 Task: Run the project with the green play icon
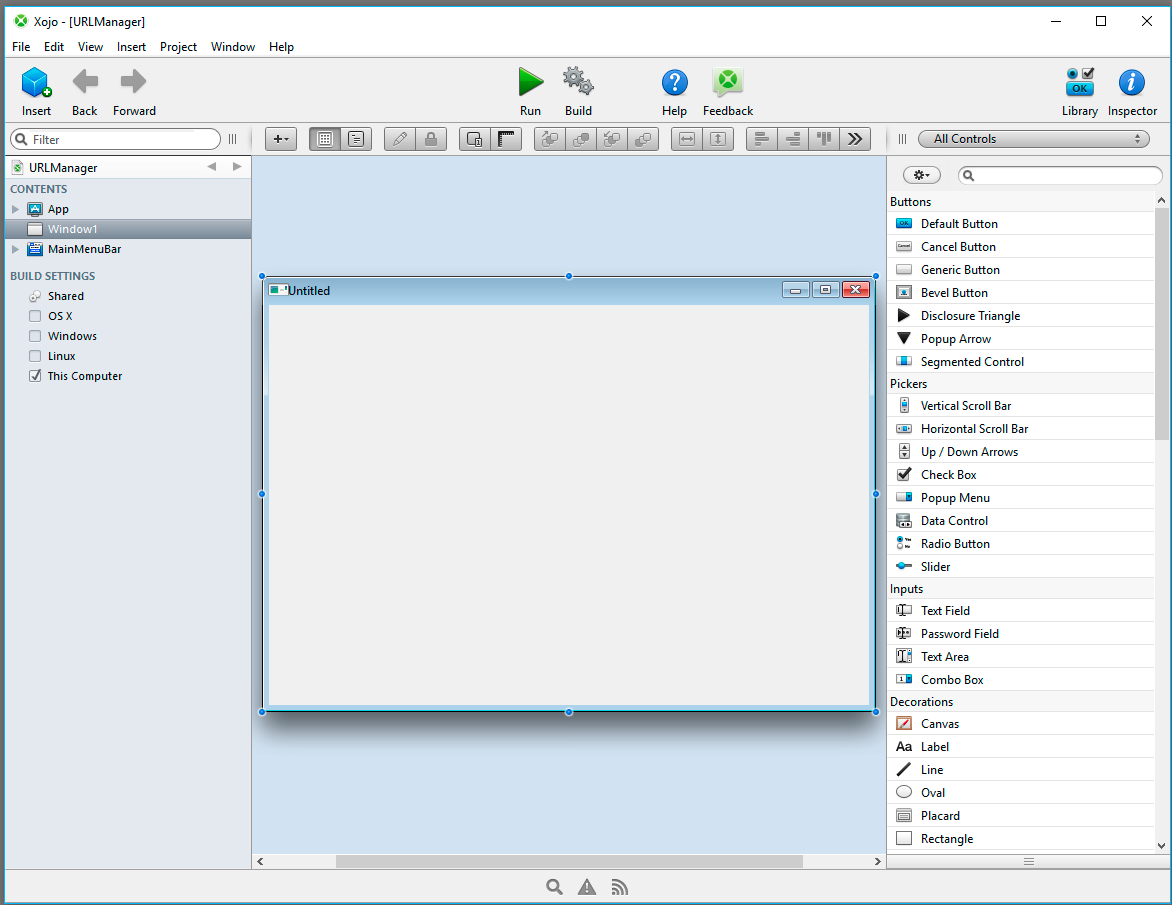click(x=531, y=82)
